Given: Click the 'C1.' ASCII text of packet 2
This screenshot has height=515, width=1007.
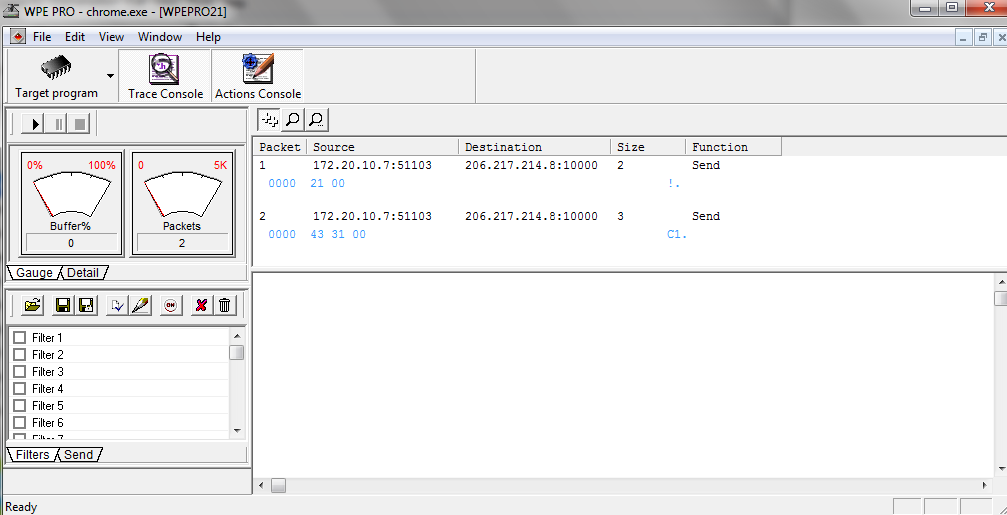Looking at the screenshot, I should (678, 235).
